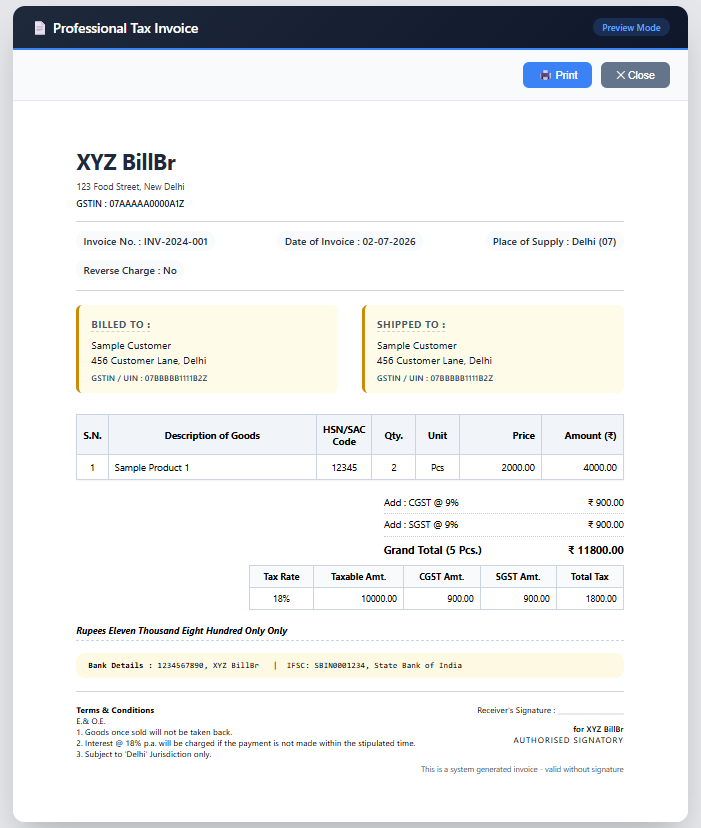Click Date of Invoice : 02-07-2026
Image resolution: width=701 pixels, height=828 pixels.
(x=350, y=242)
